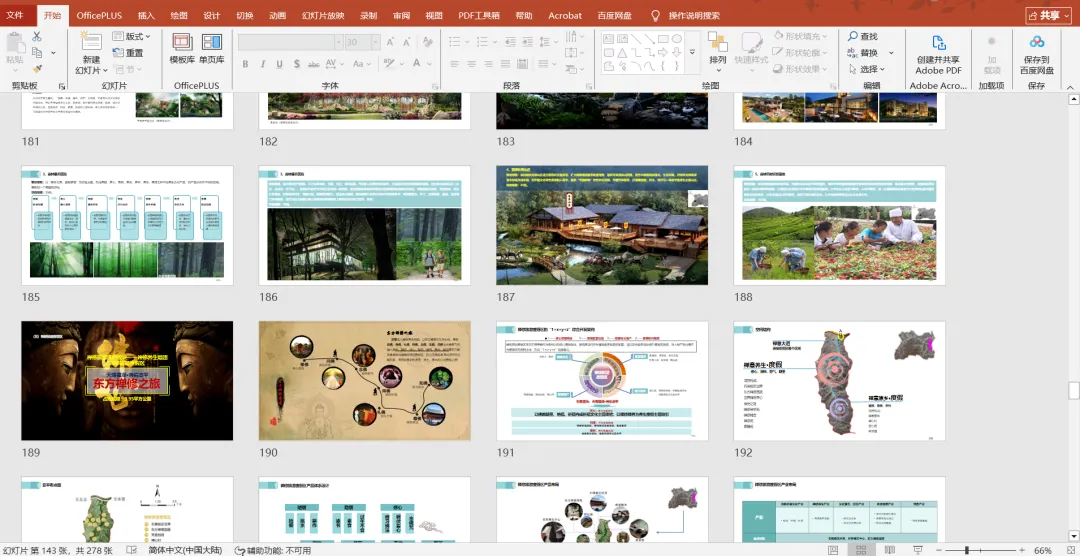Viewport: 1080px width, 556px height.
Task: Switch to Normal view in status bar
Action: pos(834,550)
